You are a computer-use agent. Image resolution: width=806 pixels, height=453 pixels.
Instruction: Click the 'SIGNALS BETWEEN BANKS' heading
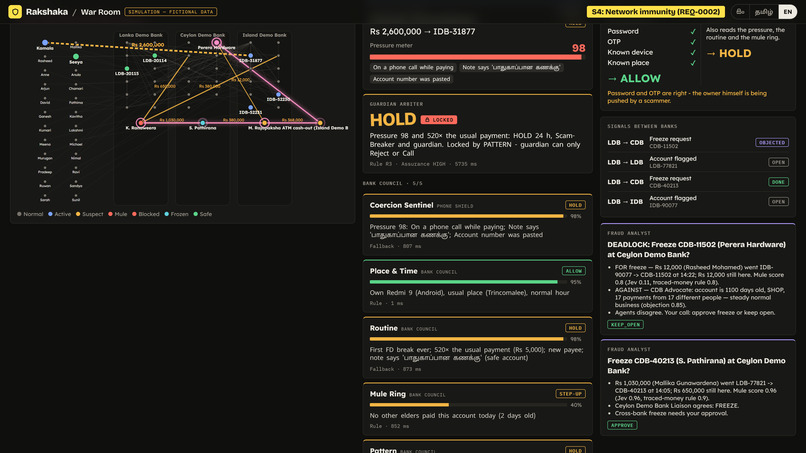pyautogui.click(x=642, y=126)
